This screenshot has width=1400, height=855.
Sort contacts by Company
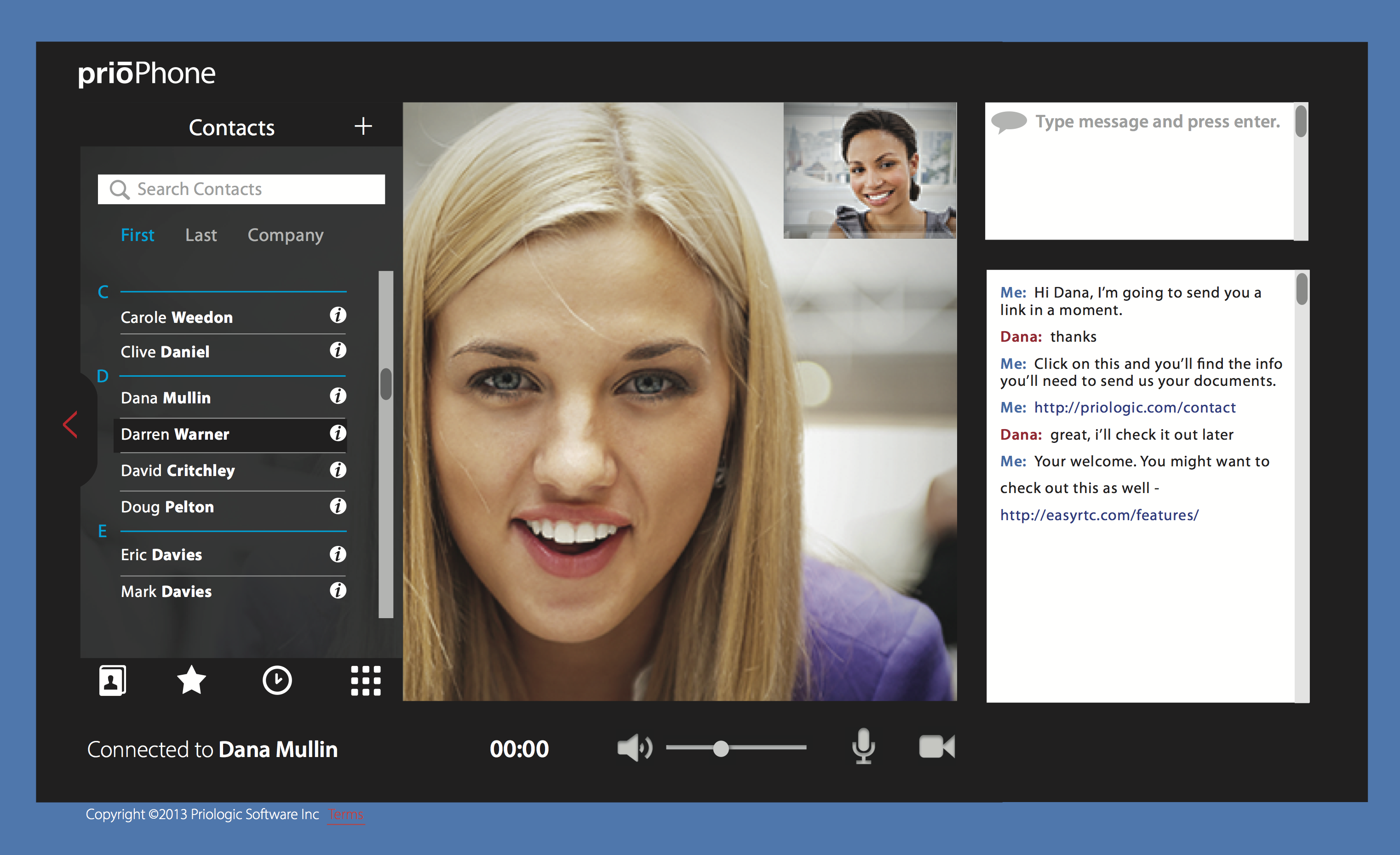pyautogui.click(x=285, y=235)
